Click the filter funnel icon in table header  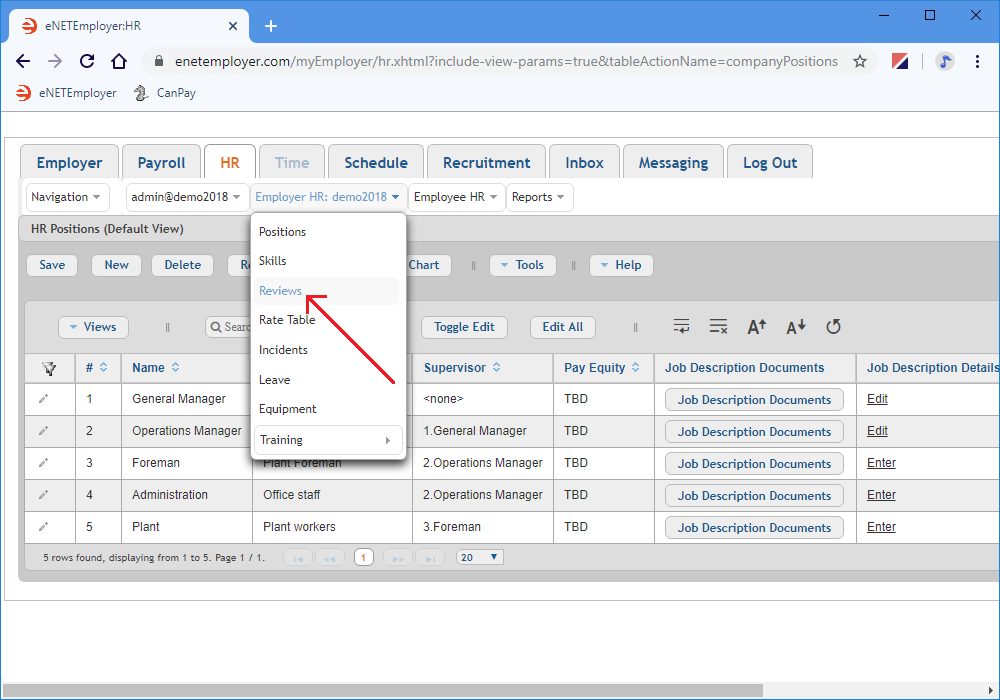49,368
